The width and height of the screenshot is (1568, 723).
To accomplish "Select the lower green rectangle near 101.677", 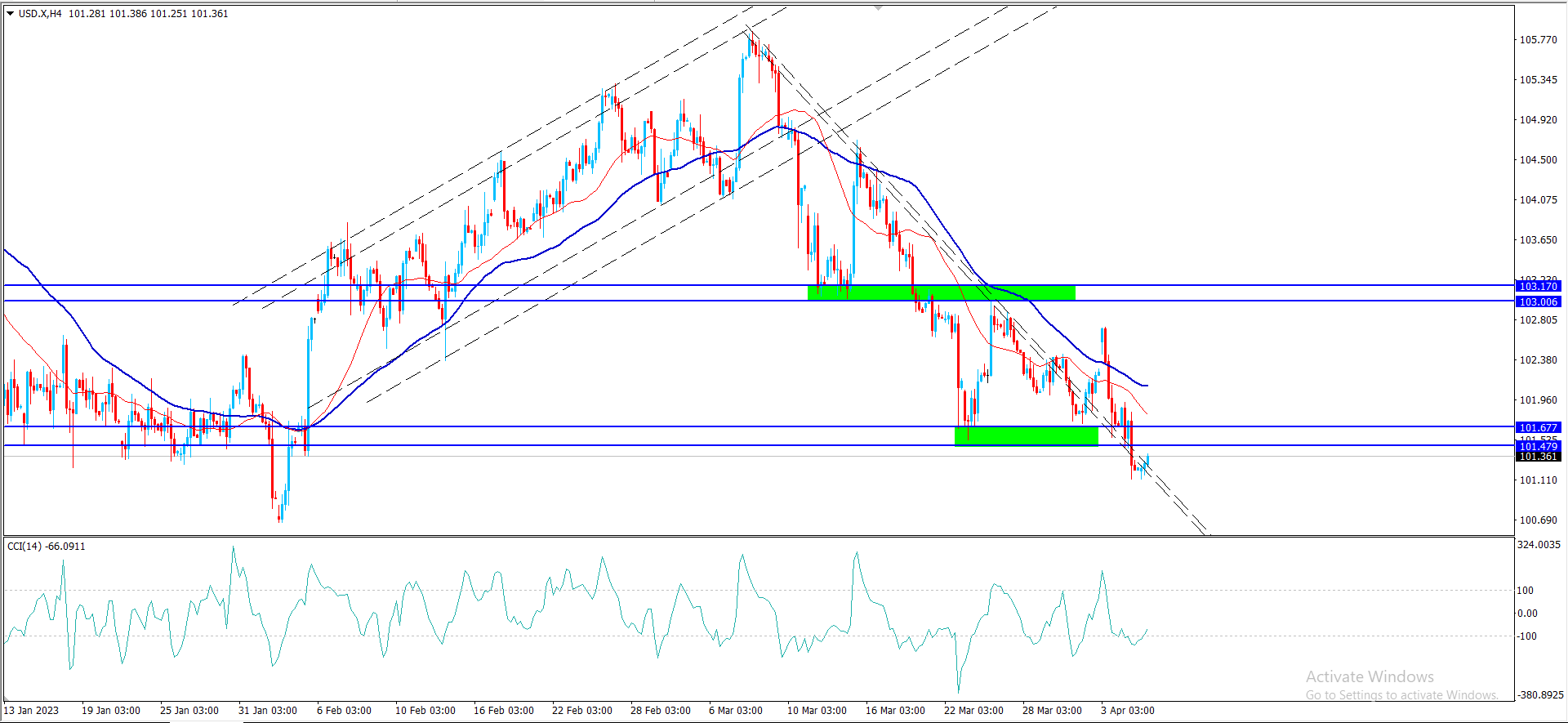I will pyautogui.click(x=1026, y=436).
